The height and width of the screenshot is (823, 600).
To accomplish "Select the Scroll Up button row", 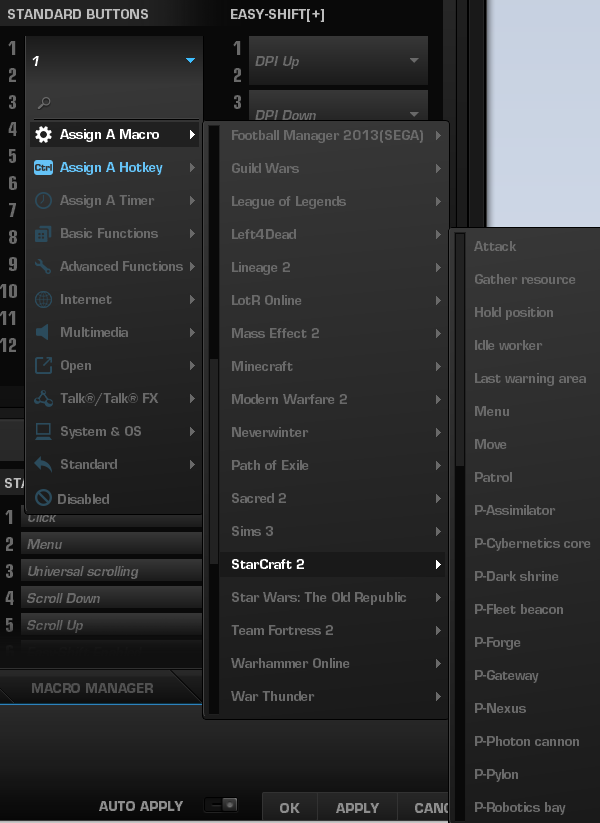I will 111,626.
